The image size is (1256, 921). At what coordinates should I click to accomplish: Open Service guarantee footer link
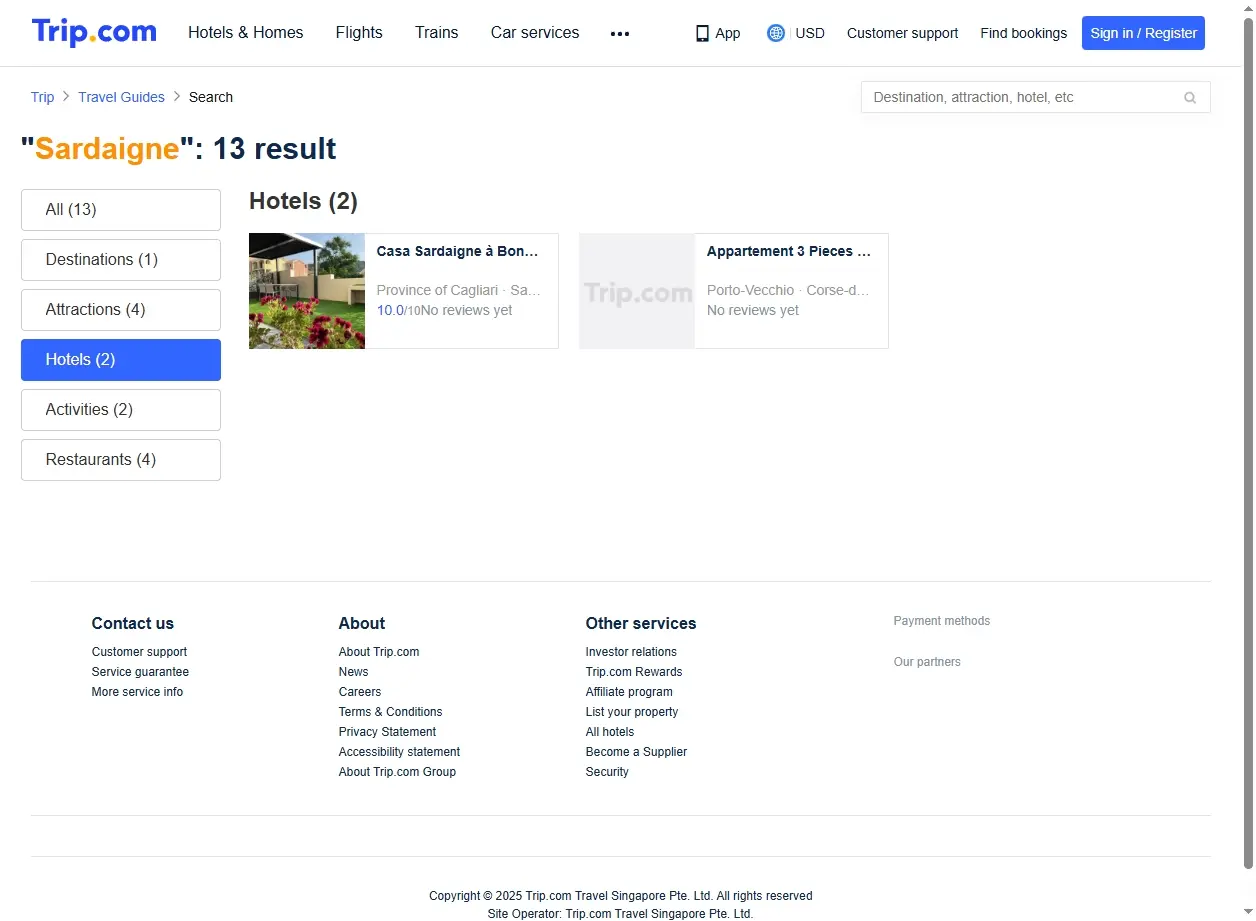coord(140,672)
